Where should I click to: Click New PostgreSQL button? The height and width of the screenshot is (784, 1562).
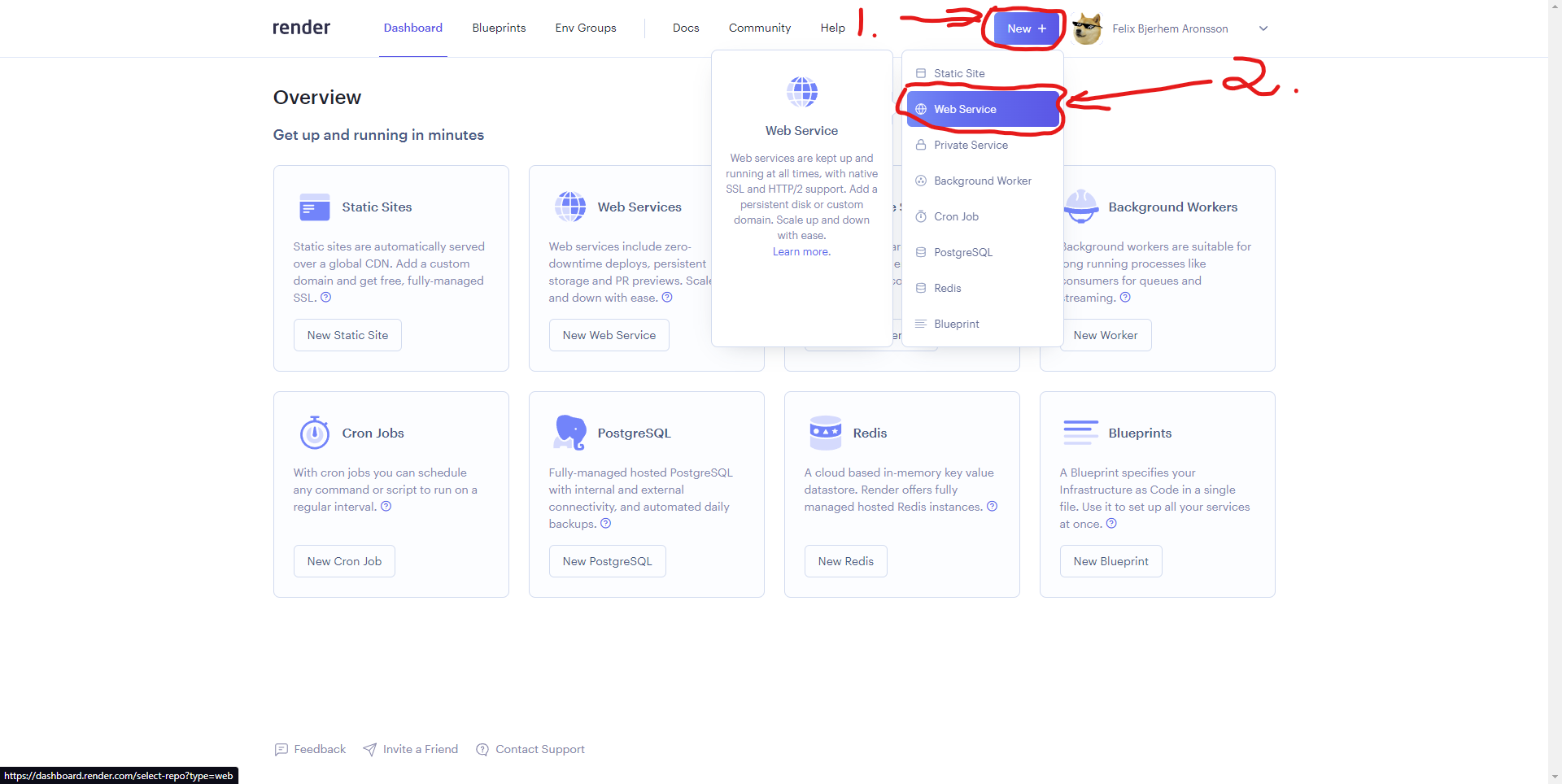pos(608,561)
